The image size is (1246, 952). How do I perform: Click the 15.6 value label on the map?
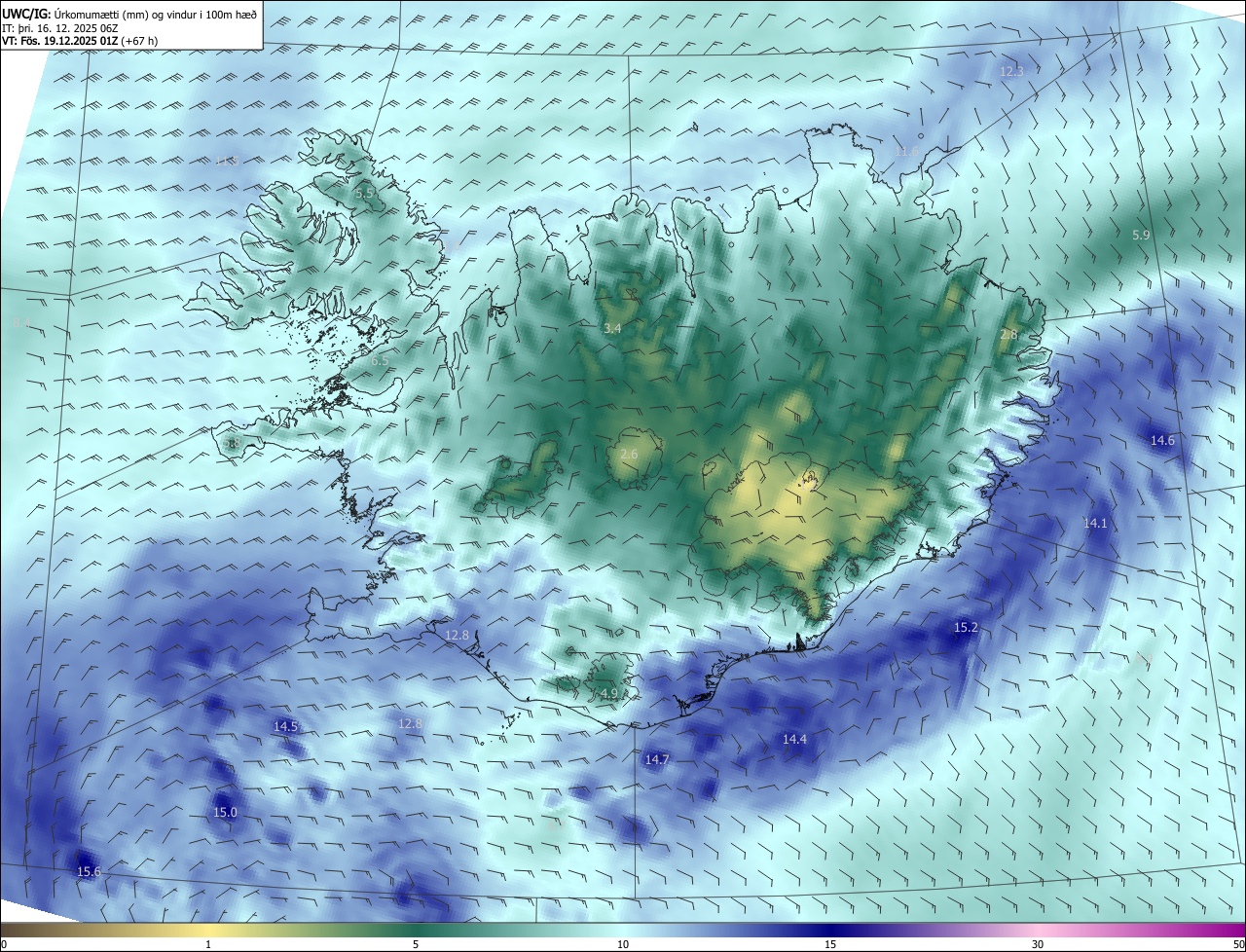pos(89,871)
